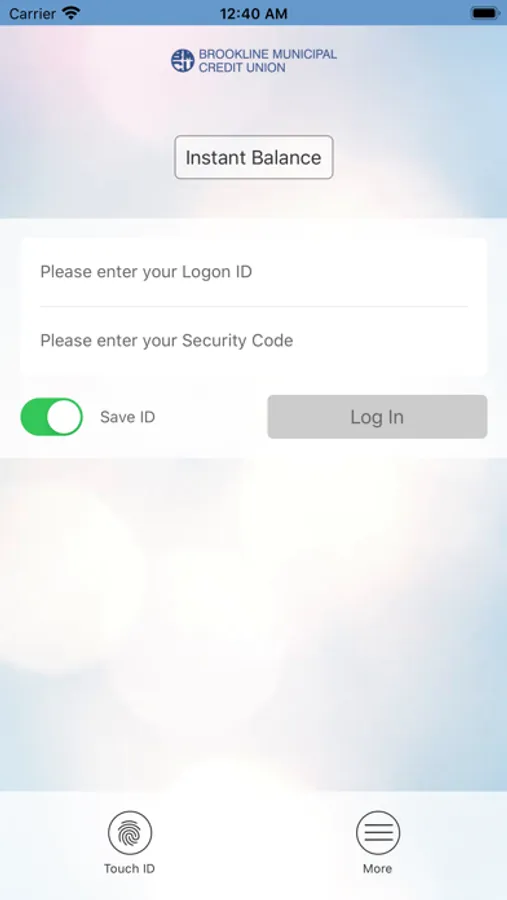Focus the Logon ID input field
The width and height of the screenshot is (507, 900).
click(254, 272)
